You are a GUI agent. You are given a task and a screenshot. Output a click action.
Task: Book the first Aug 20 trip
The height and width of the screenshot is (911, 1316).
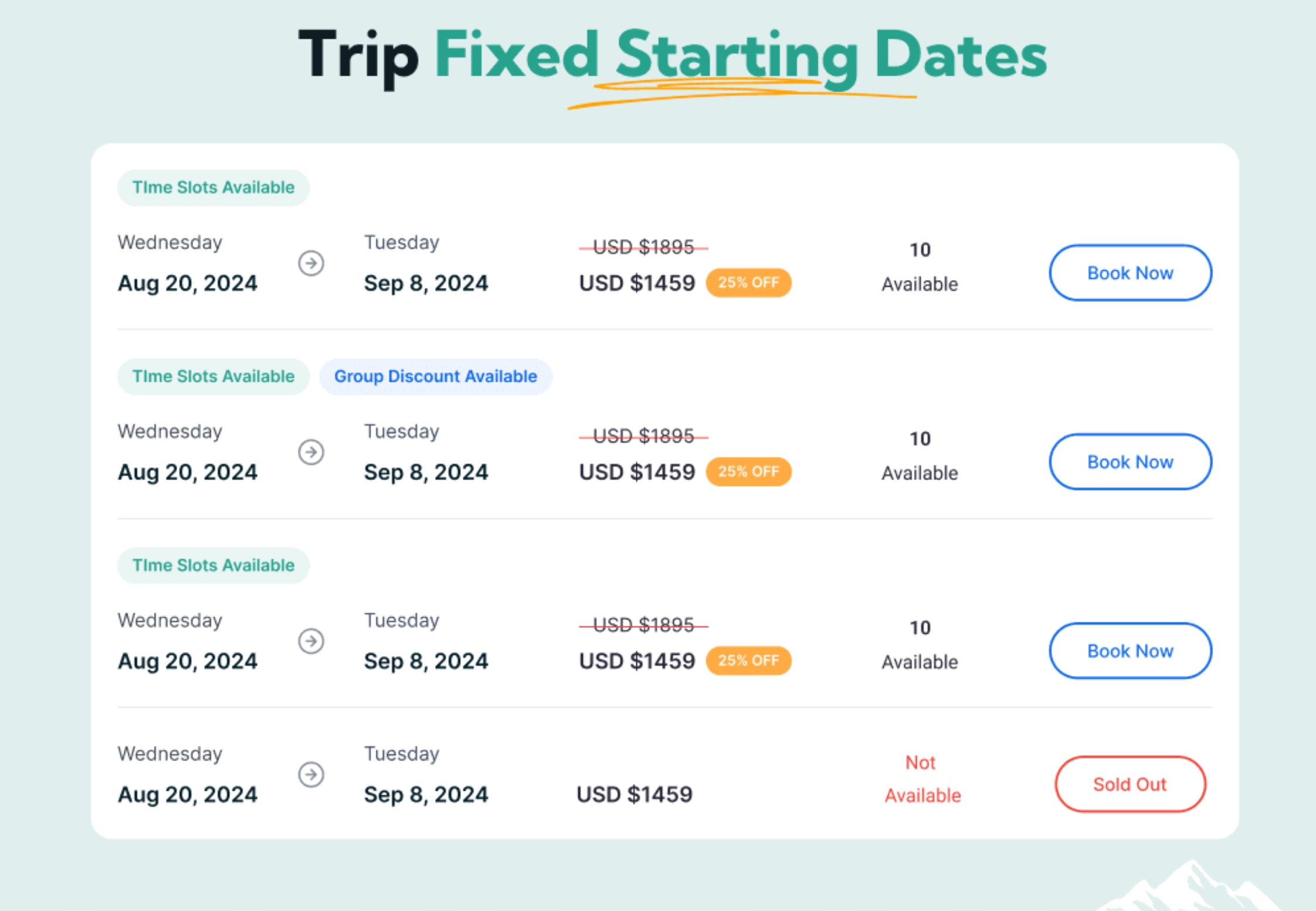1130,273
